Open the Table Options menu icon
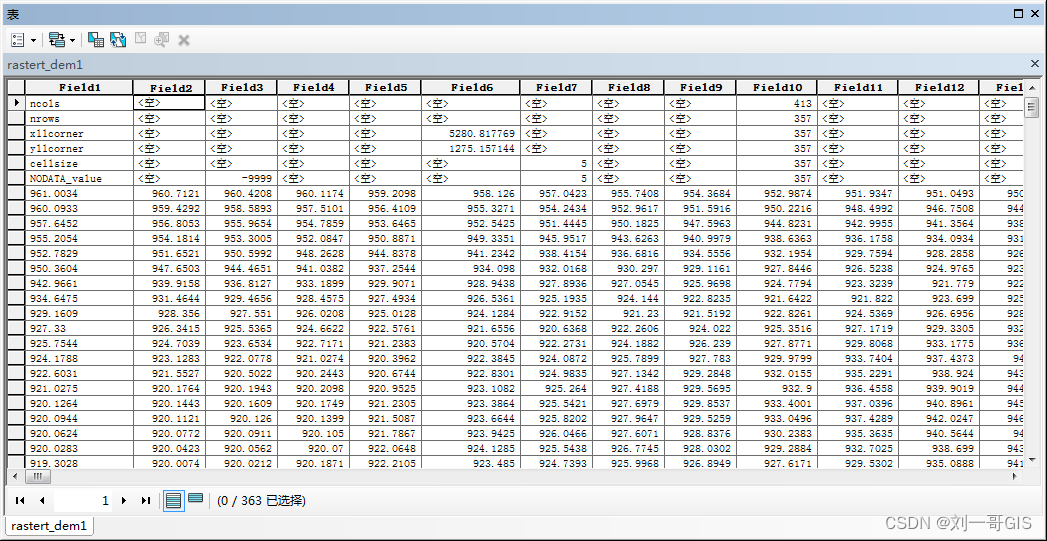Screen dimensions: 1047x541 [17, 40]
